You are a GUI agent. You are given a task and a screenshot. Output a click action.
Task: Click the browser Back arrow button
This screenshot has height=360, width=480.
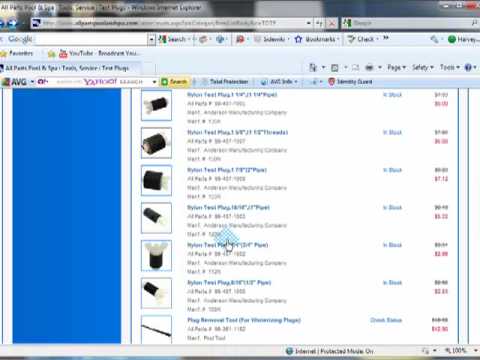[1, 23]
